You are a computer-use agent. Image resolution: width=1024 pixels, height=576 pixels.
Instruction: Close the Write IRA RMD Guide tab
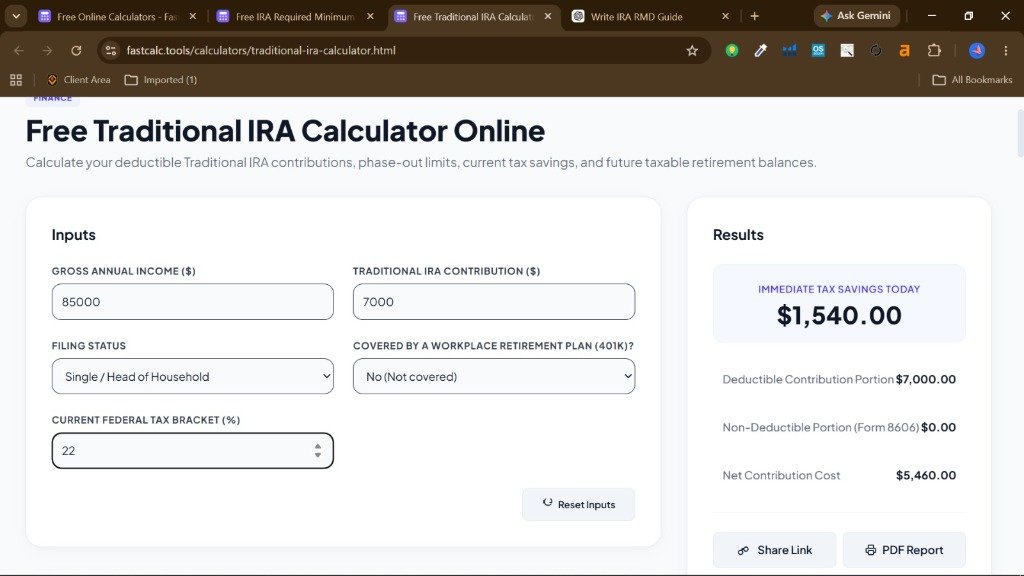click(725, 16)
